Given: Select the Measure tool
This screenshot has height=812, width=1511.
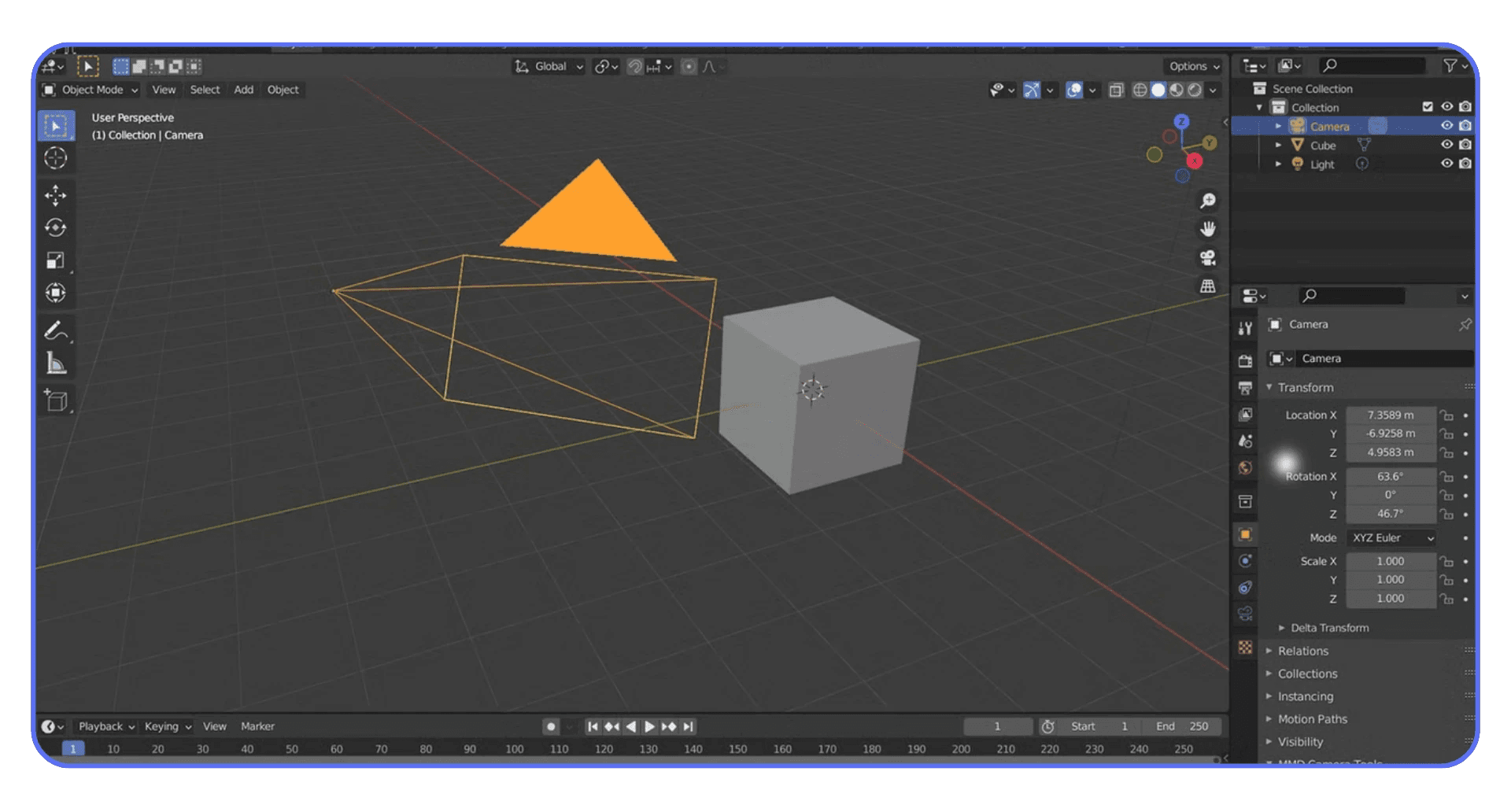Looking at the screenshot, I should (x=56, y=362).
